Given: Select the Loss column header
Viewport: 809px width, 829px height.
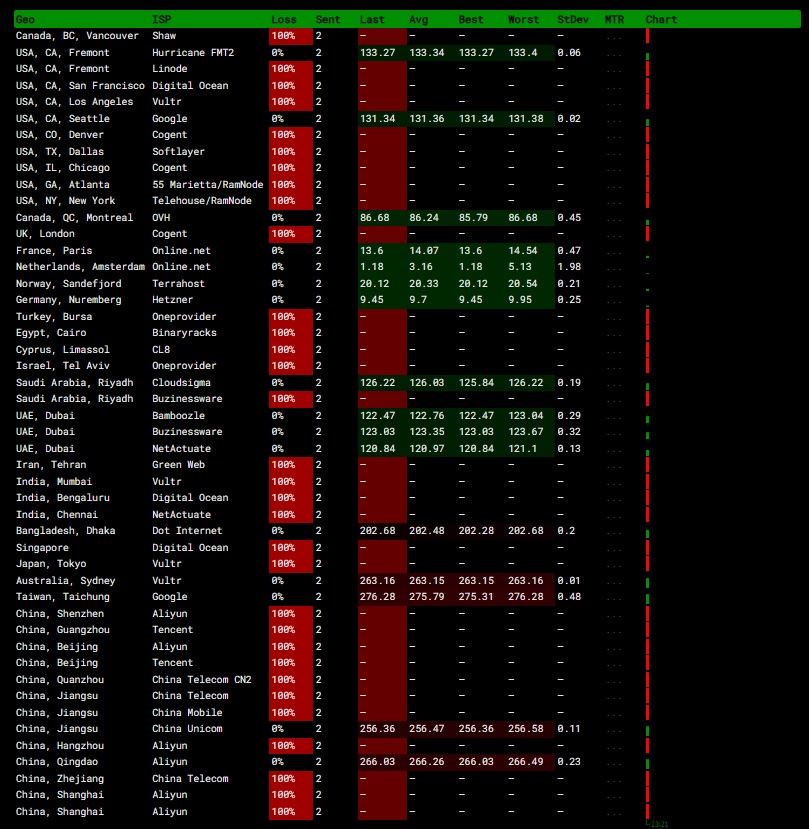Looking at the screenshot, I should (284, 20).
